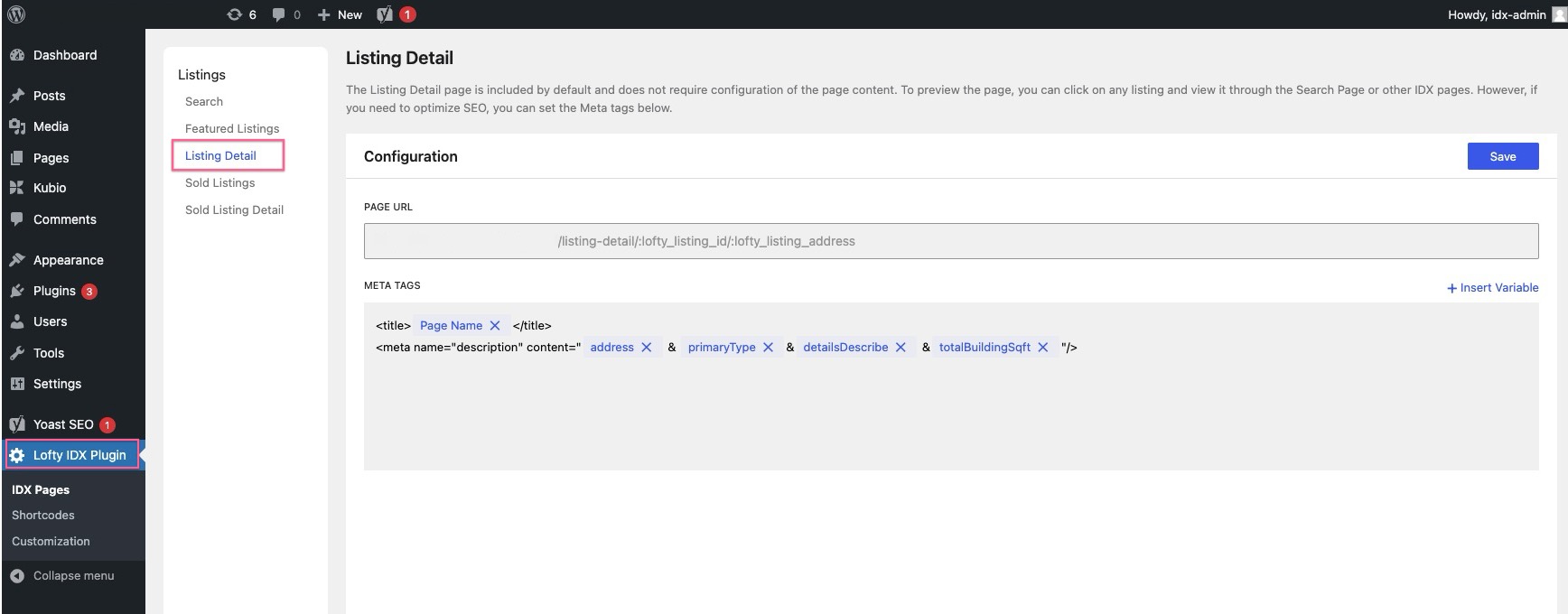Click the Page URL field
This screenshot has width=1568, height=614.
point(951,241)
